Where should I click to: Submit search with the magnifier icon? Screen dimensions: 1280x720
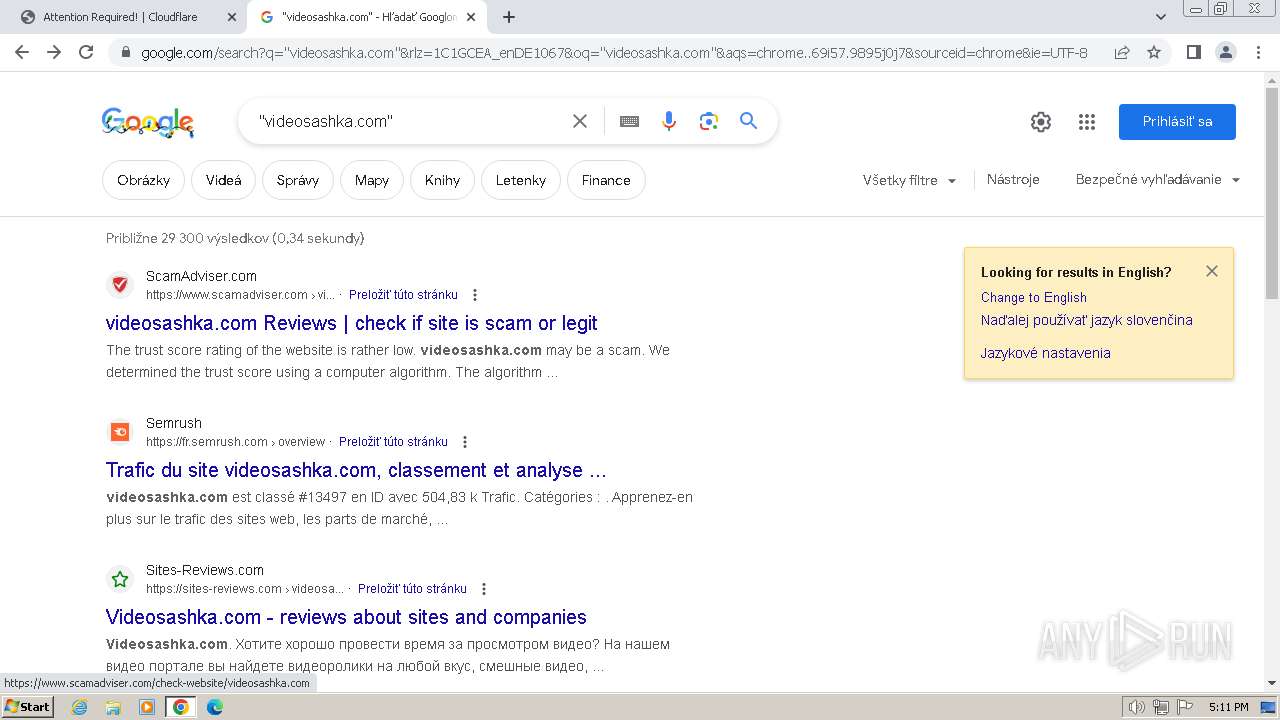point(748,121)
